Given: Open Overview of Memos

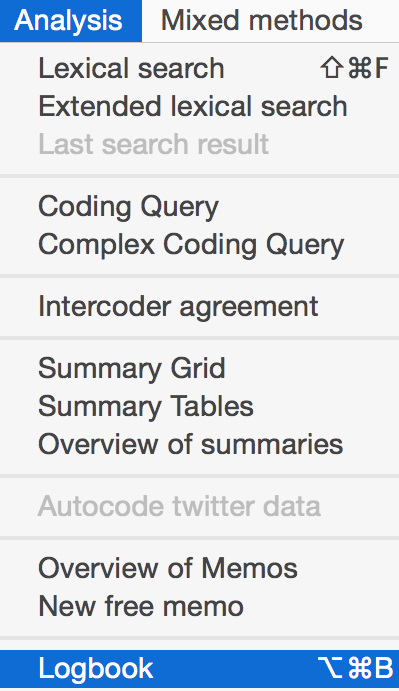Looking at the screenshot, I should (199, 568).
